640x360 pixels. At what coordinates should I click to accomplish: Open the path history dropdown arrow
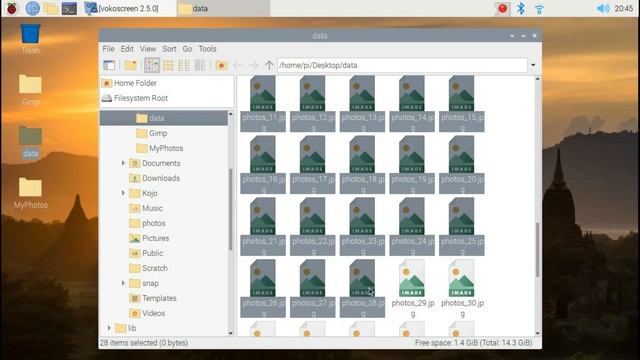click(x=533, y=65)
